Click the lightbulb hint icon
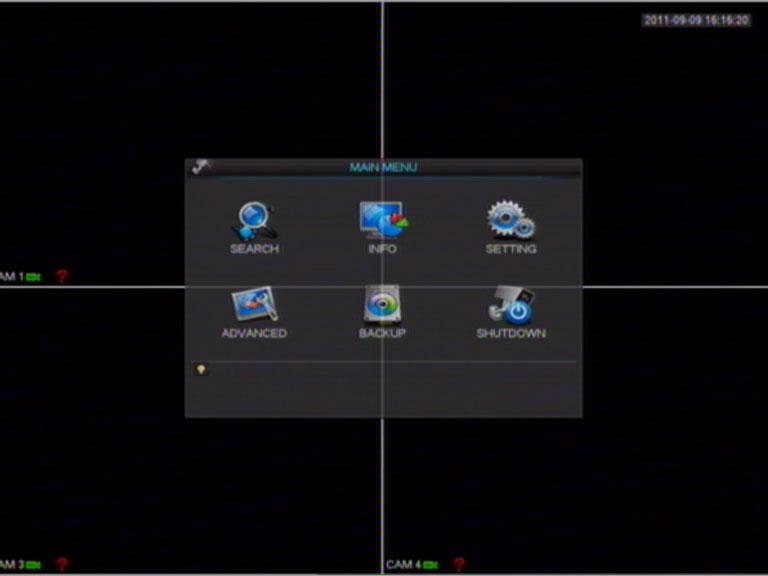 201,369
